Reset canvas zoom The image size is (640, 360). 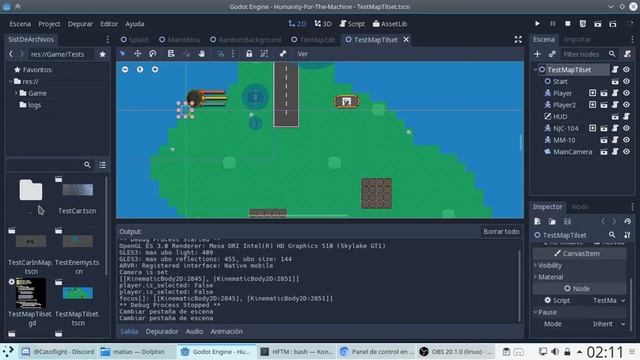coord(140,69)
